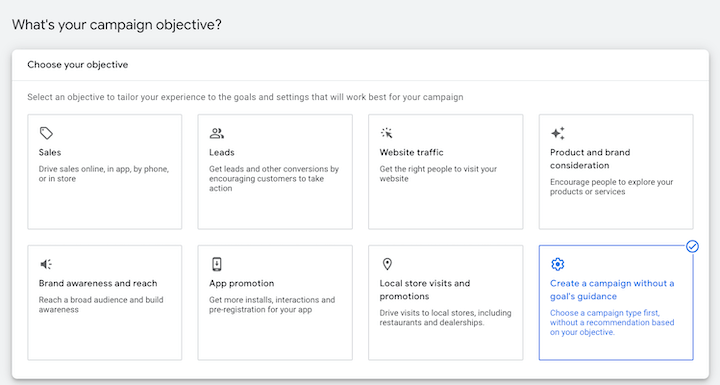
Task: Choose Brand awareness and reach title
Action: [x=98, y=283]
